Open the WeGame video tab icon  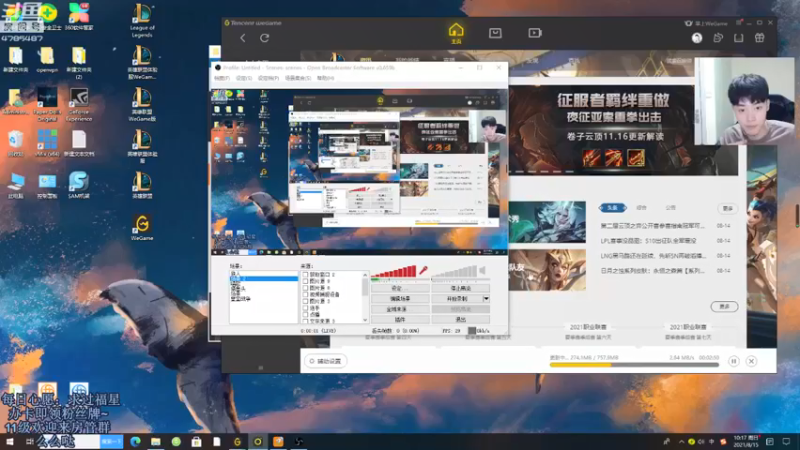[x=535, y=33]
